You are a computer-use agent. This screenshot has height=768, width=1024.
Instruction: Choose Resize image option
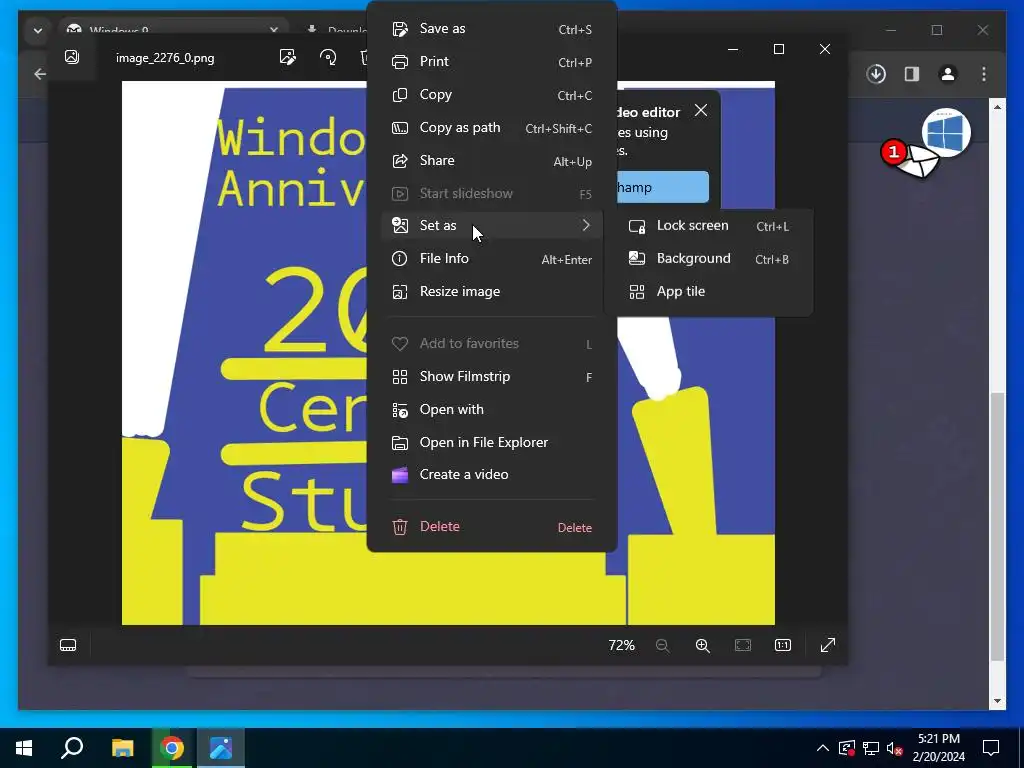tap(492, 292)
